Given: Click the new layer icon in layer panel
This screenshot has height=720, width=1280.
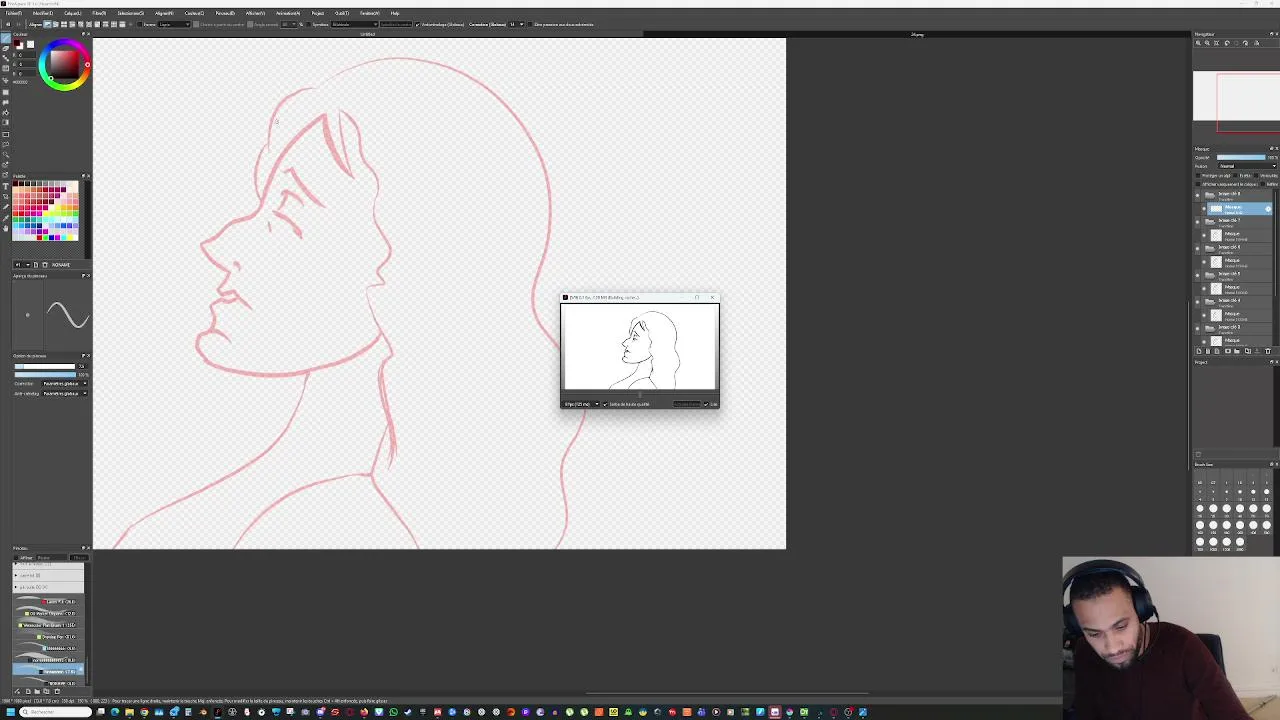Looking at the screenshot, I should click(1199, 351).
